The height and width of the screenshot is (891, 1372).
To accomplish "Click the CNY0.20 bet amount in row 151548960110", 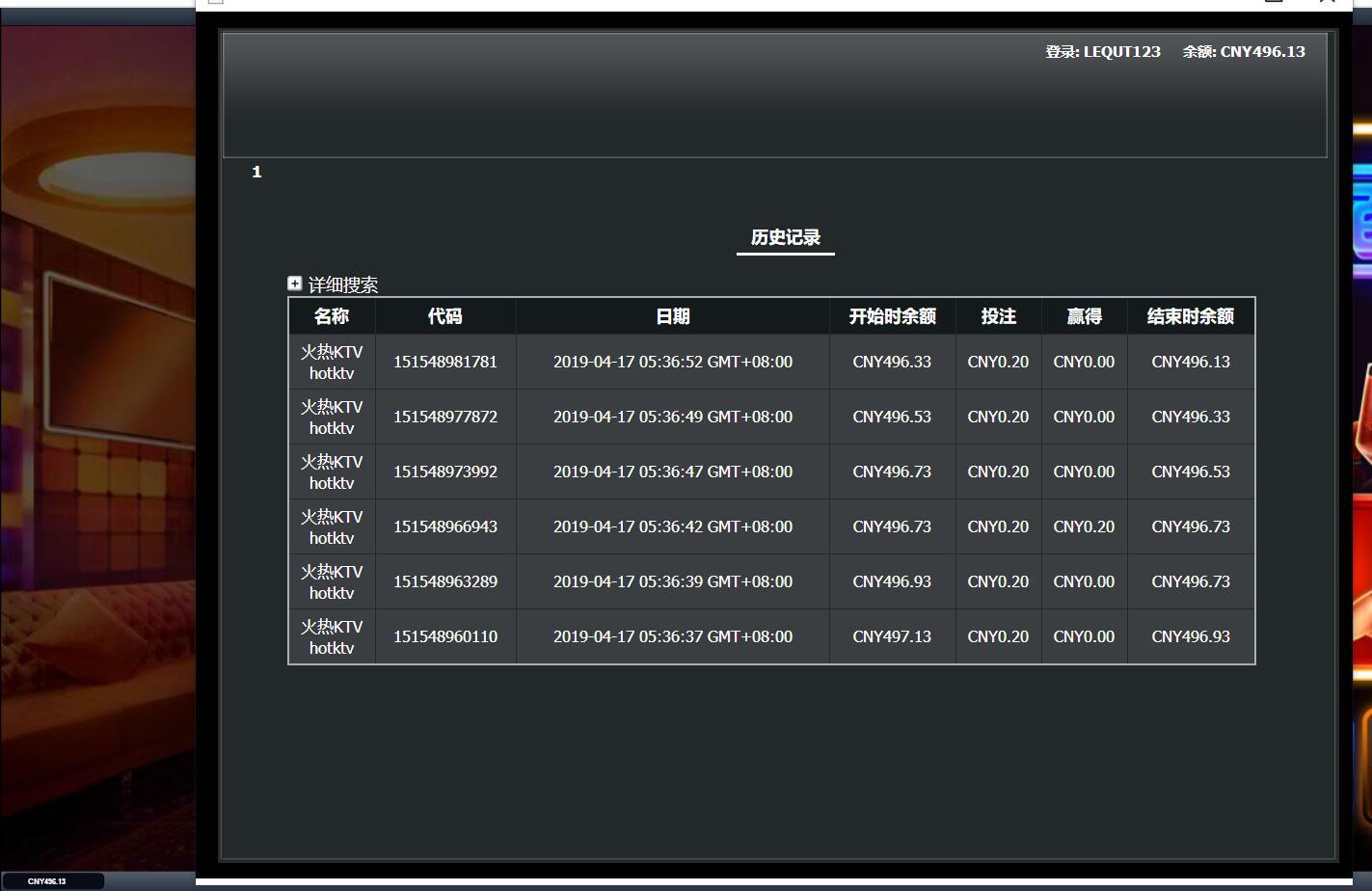I will click(999, 636).
